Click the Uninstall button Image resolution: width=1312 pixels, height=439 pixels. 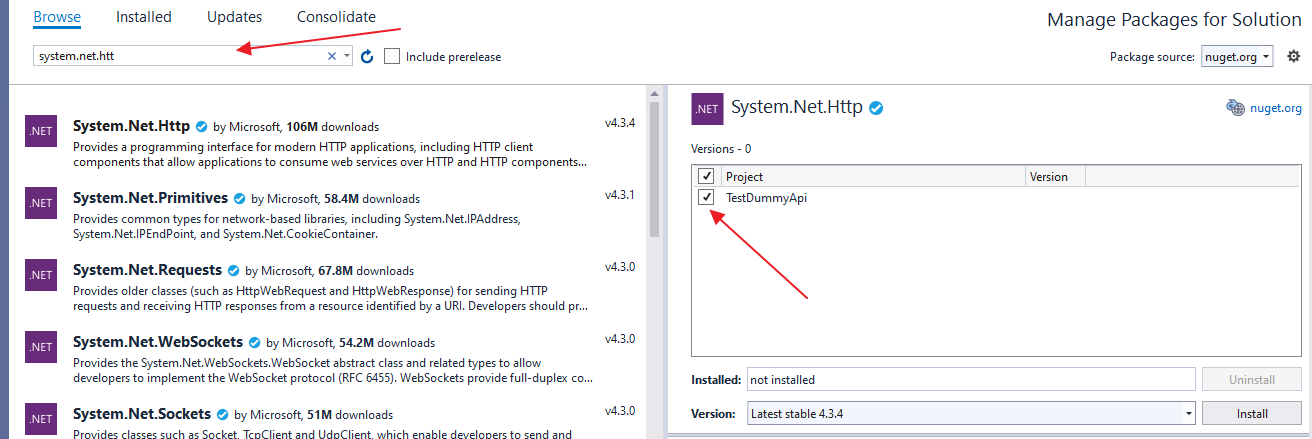(x=1252, y=380)
